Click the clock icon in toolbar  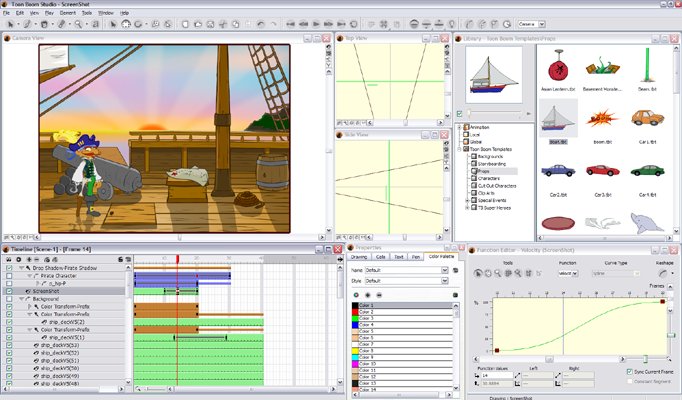tap(507, 24)
